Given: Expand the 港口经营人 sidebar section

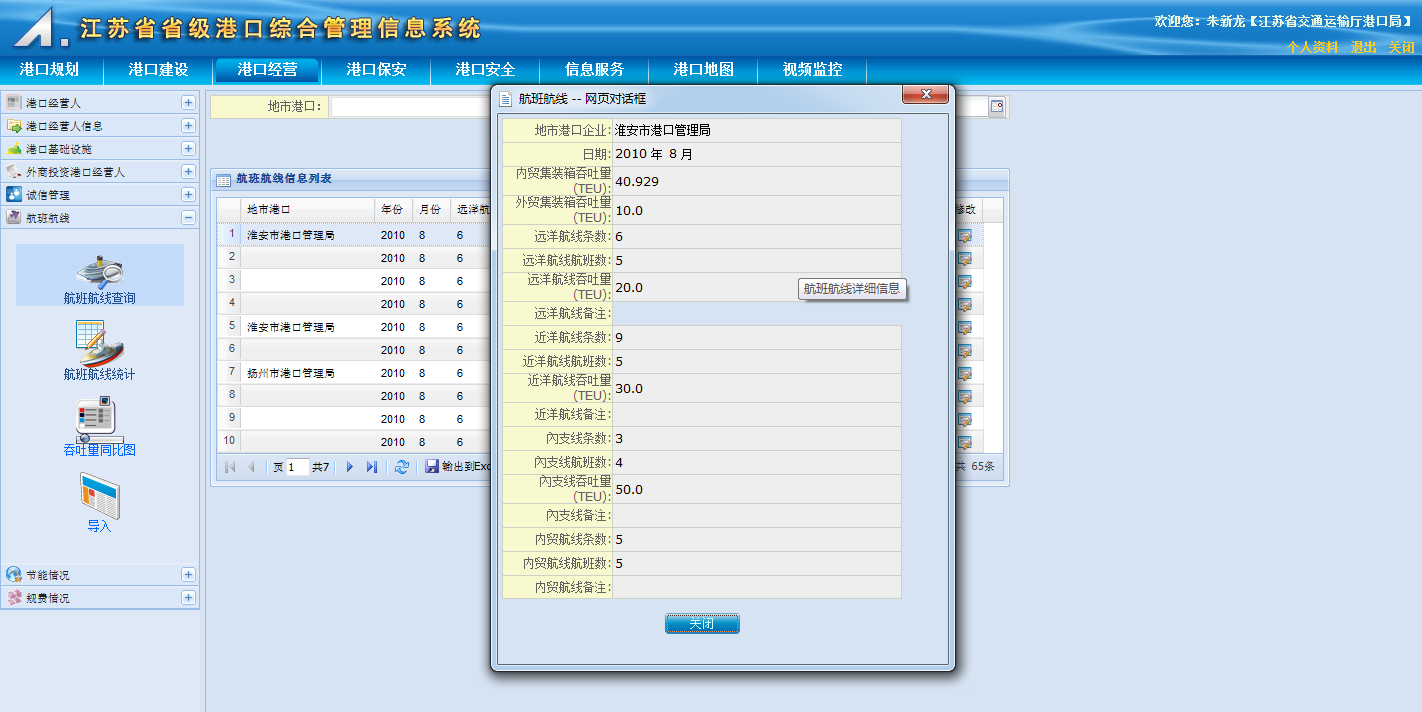Looking at the screenshot, I should [188, 103].
